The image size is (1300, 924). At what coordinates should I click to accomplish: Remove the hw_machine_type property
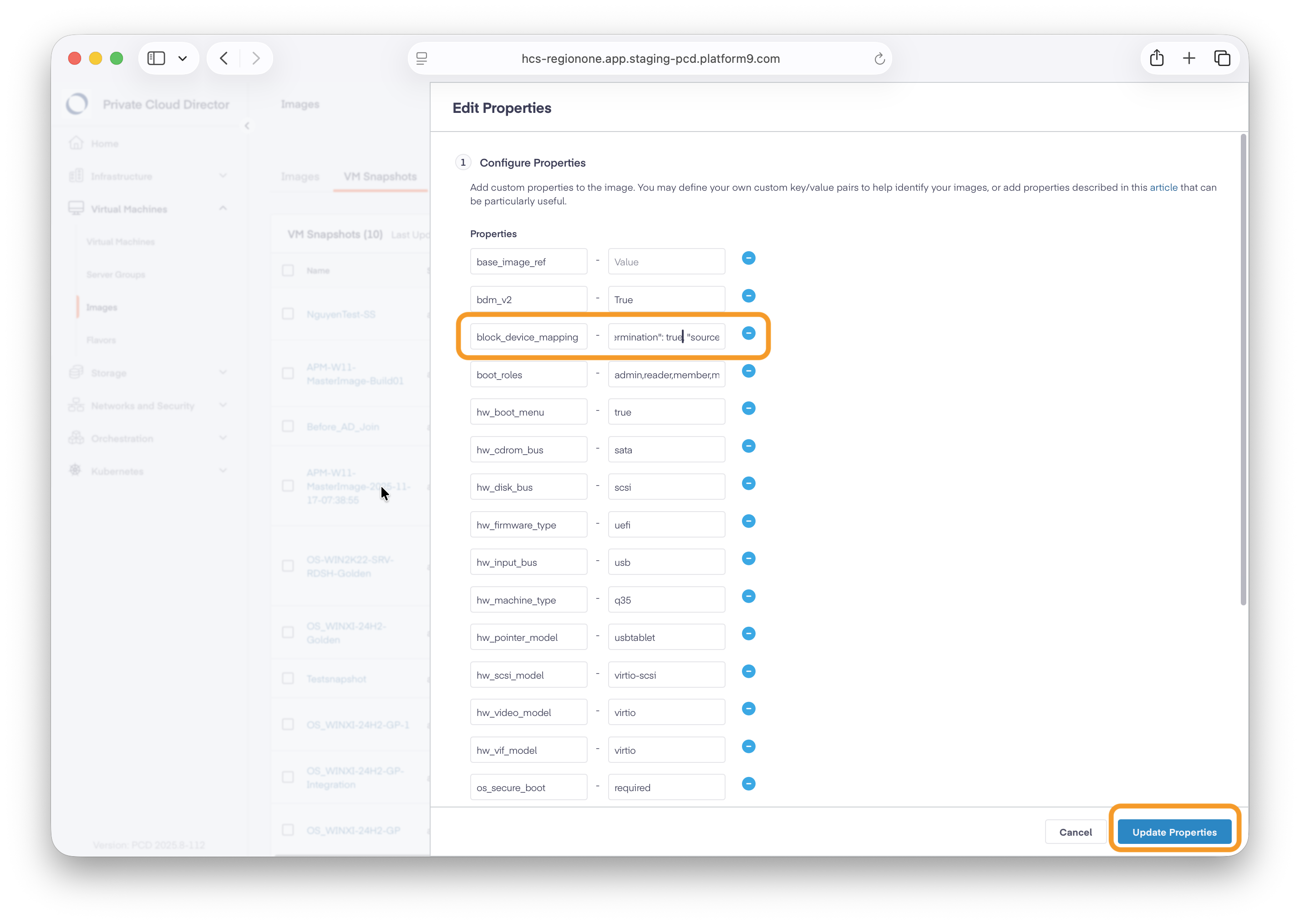(x=748, y=596)
